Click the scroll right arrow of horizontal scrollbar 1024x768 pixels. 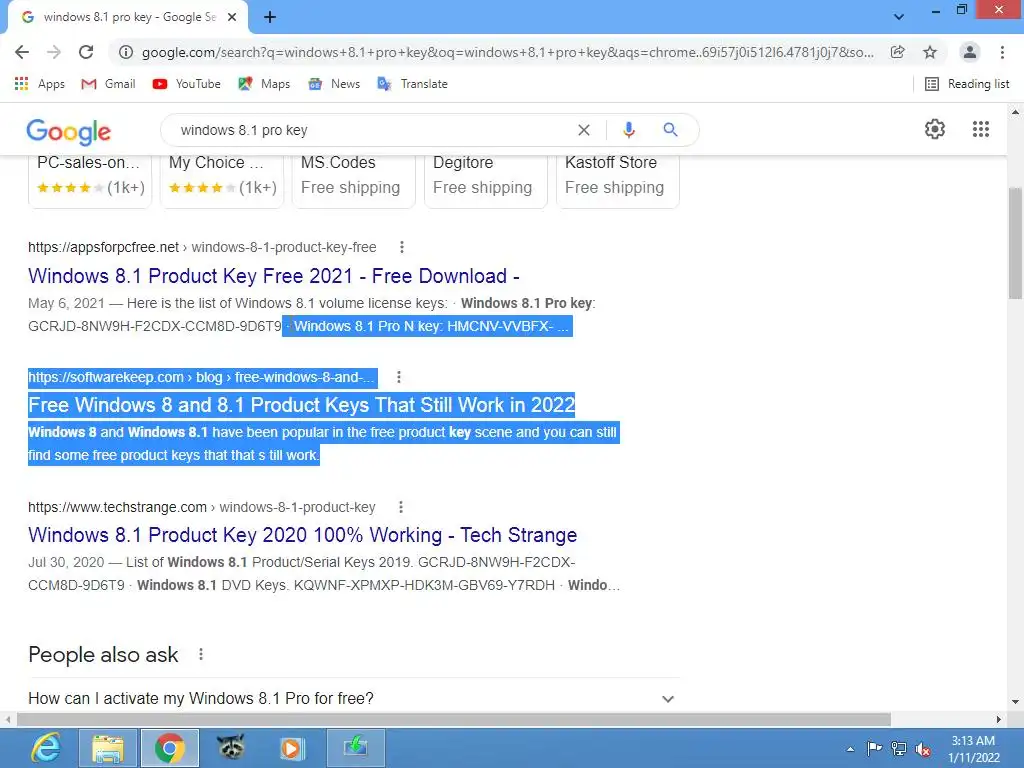click(999, 719)
